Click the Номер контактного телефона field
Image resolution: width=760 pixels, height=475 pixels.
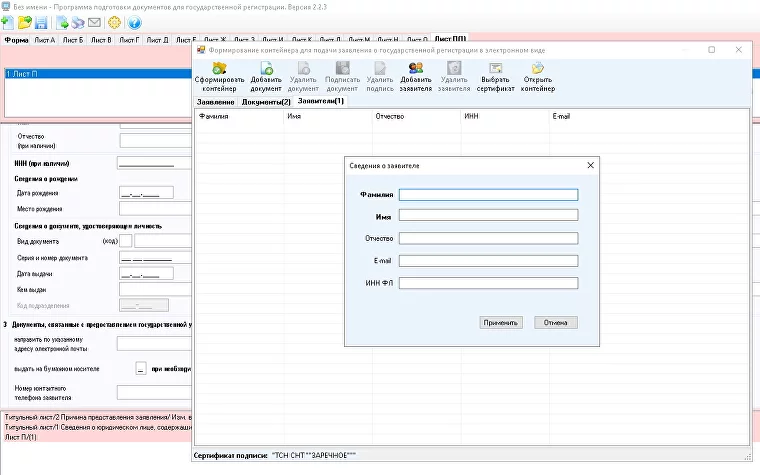click(x=155, y=393)
